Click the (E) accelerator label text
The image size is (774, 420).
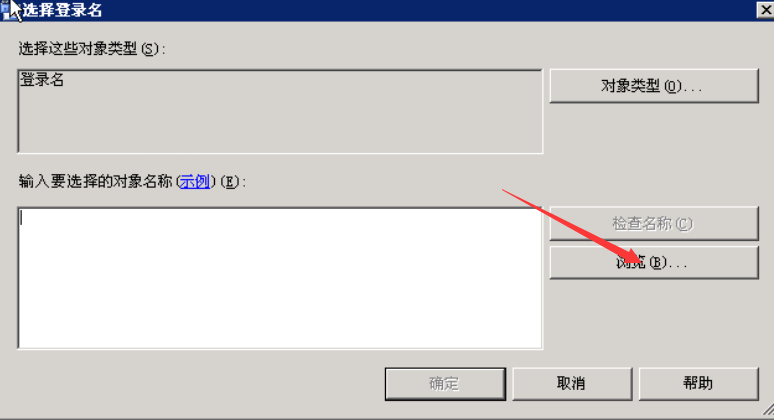[231, 182]
